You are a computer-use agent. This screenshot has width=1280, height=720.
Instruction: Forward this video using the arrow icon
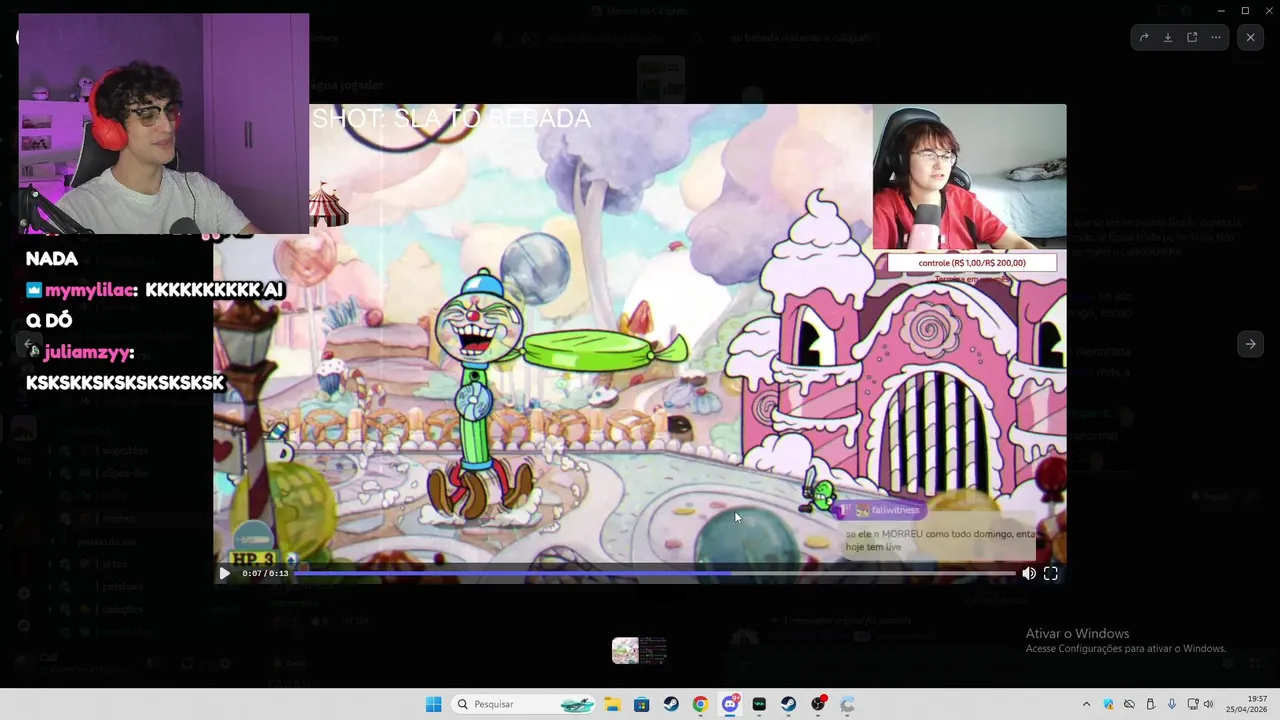click(x=1144, y=37)
